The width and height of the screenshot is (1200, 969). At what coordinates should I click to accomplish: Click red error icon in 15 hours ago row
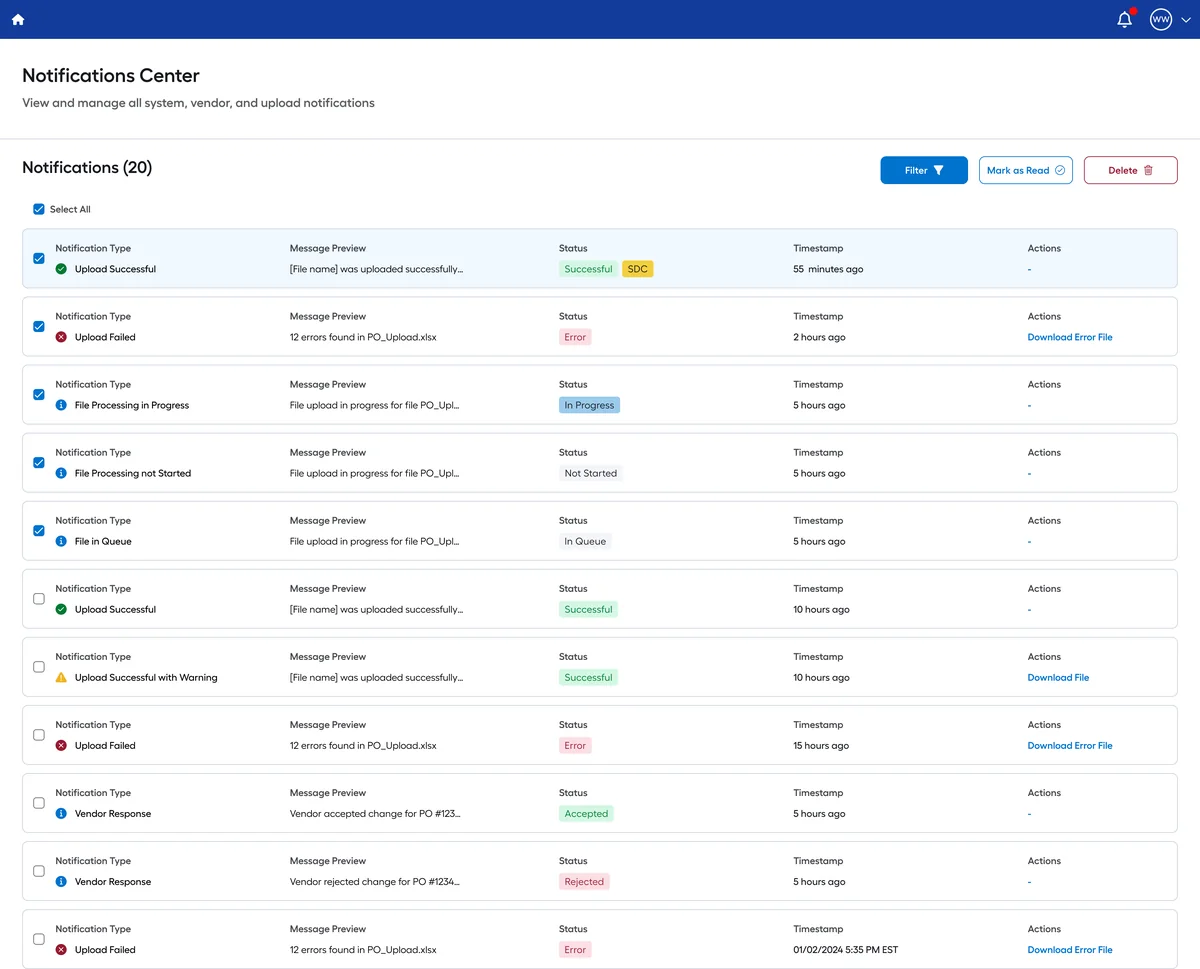pos(61,745)
